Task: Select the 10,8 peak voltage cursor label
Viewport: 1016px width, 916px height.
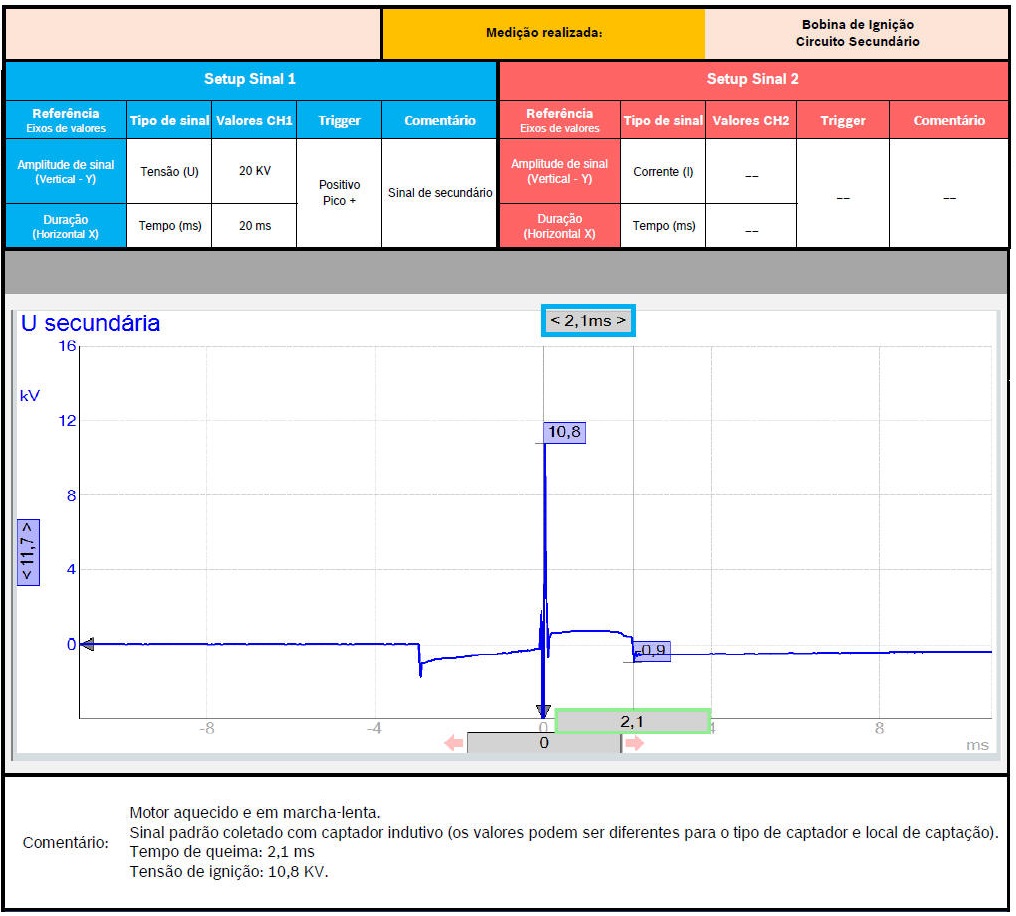Action: coord(565,432)
